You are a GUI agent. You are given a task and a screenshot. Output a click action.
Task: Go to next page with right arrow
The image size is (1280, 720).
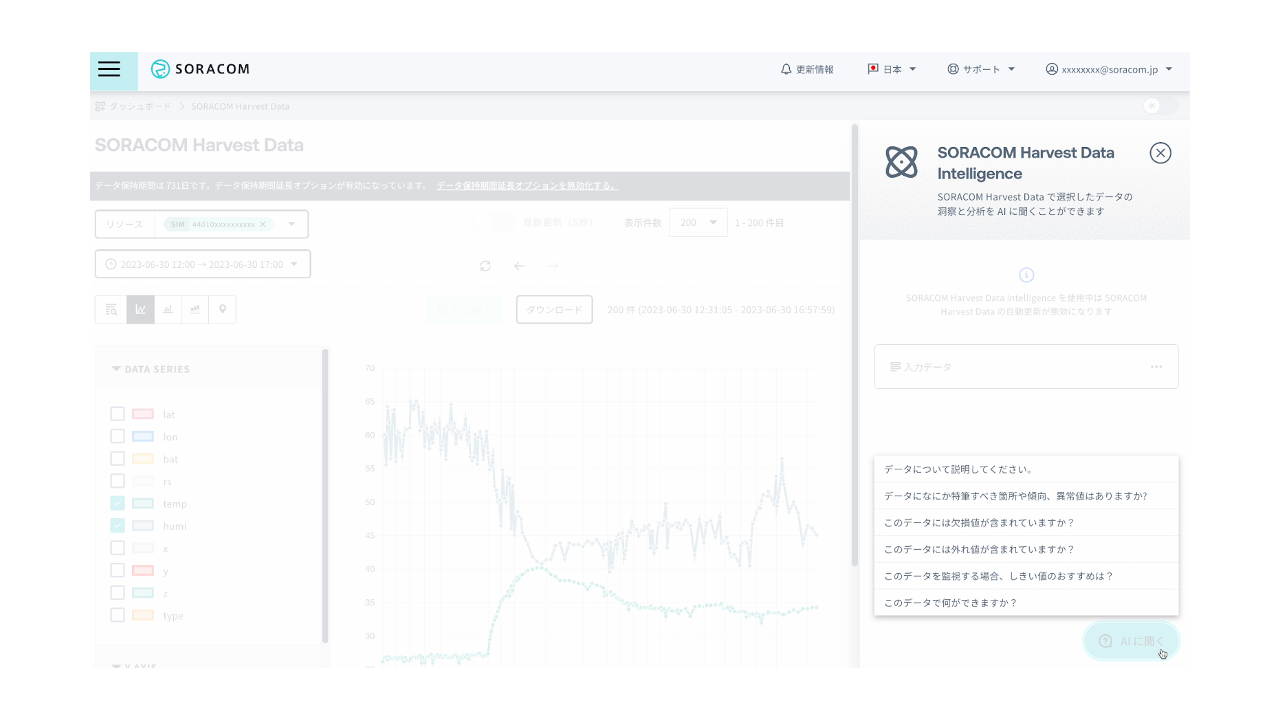[553, 266]
